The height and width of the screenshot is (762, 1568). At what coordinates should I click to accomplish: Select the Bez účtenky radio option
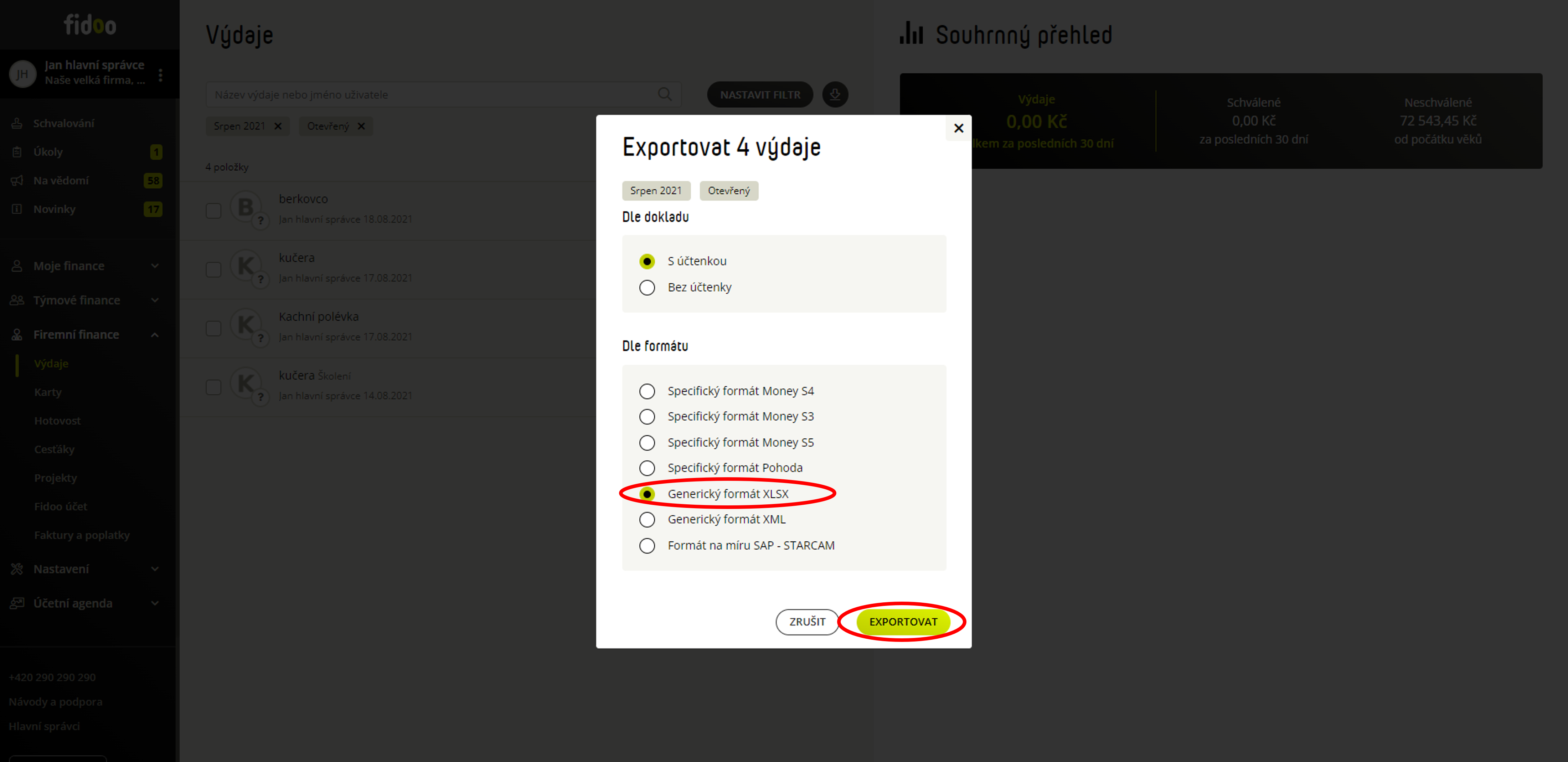pos(647,287)
